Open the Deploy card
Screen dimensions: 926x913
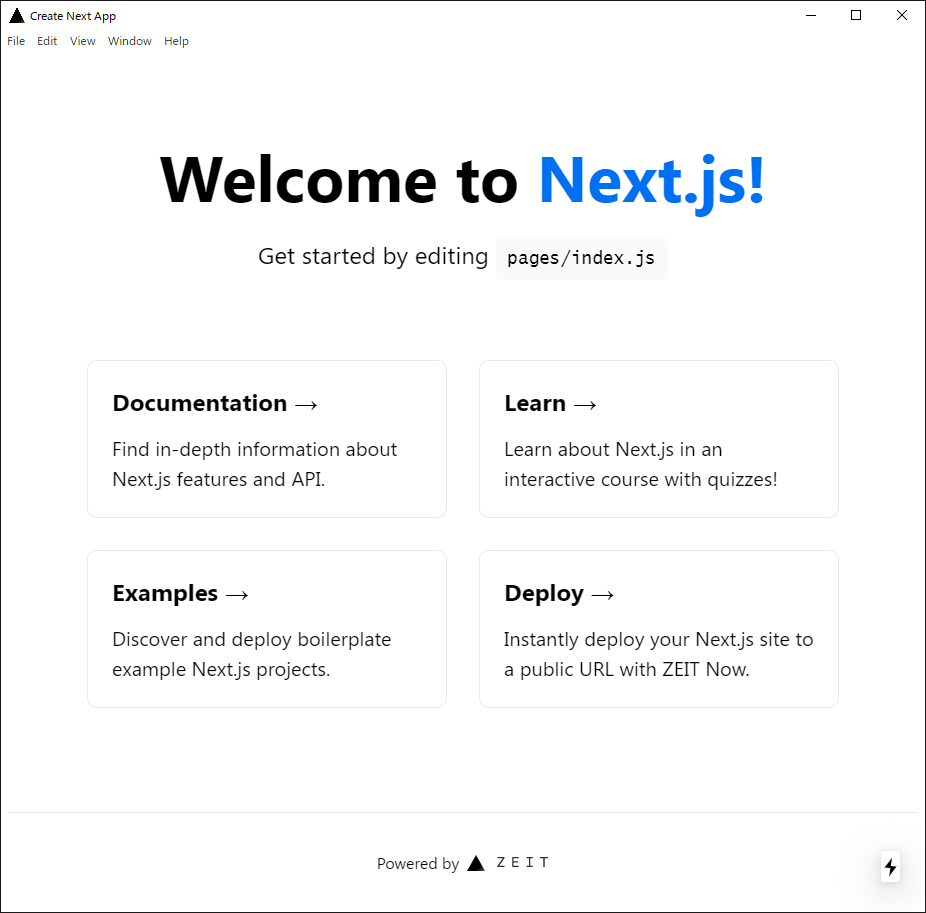[659, 629]
